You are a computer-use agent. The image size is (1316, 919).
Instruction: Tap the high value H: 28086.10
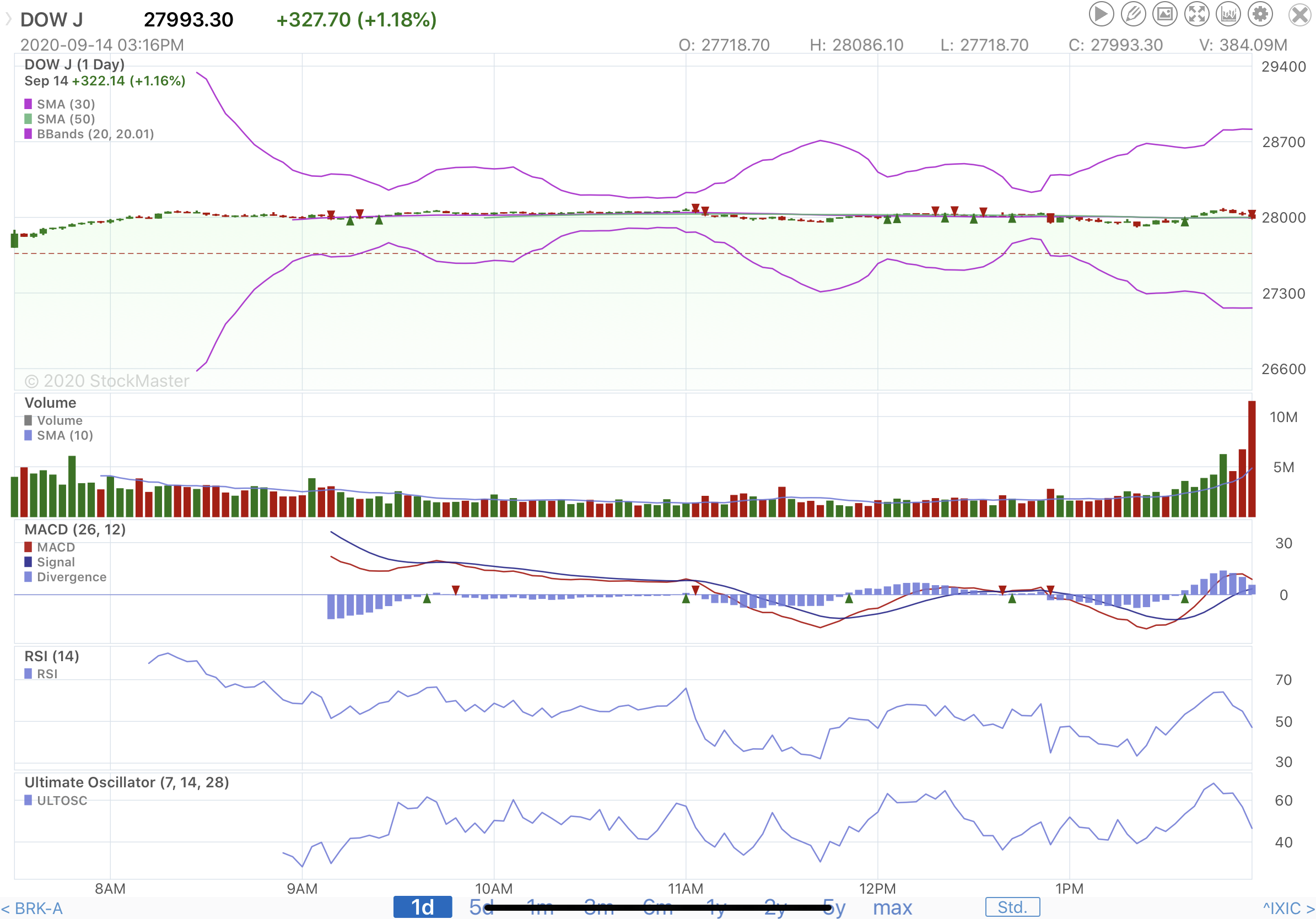856,45
